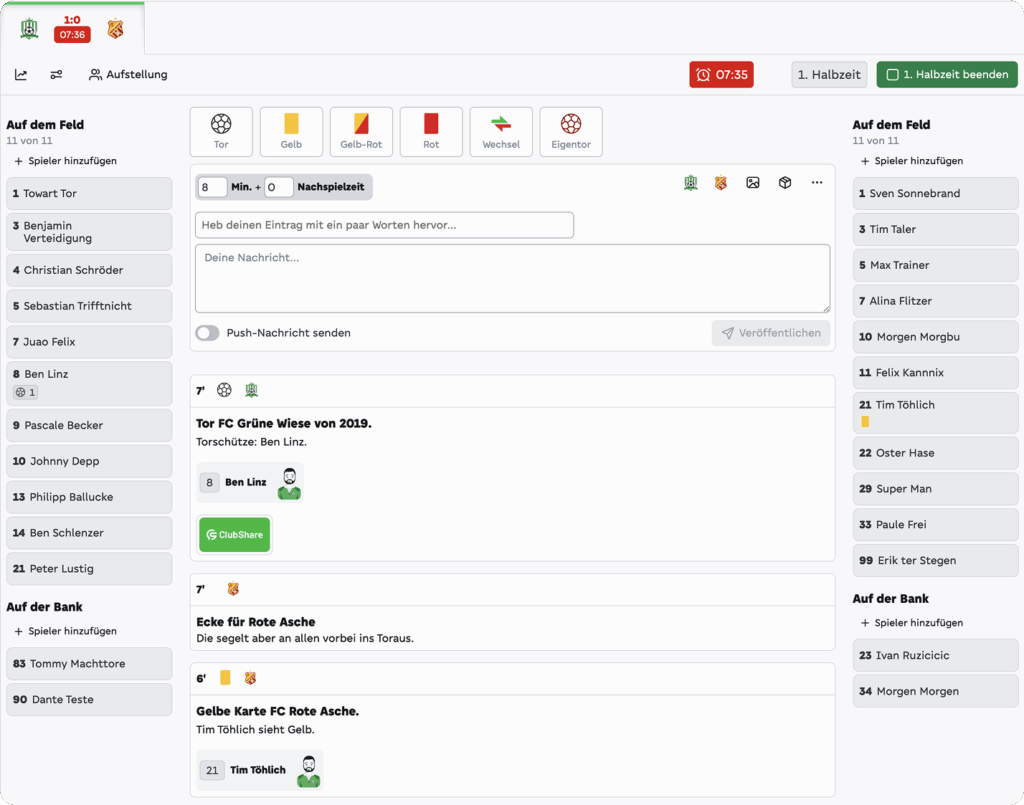This screenshot has height=805, width=1024.
Task: Click 1. Halbzeit beenden button
Action: 947,75
